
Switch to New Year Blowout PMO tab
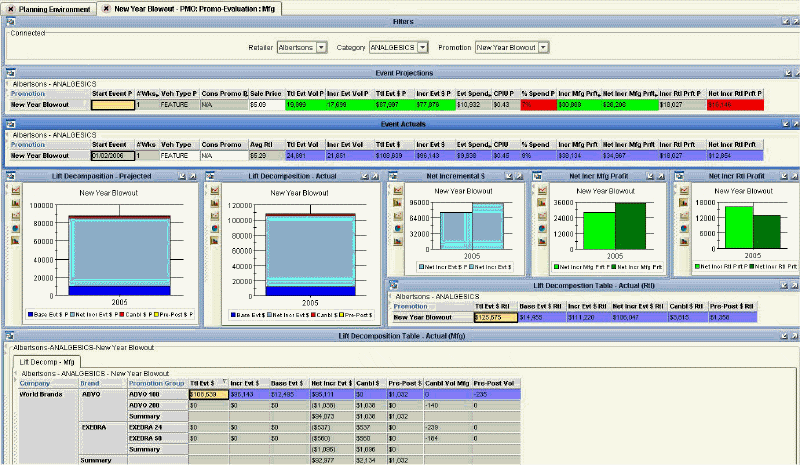[x=194, y=9]
